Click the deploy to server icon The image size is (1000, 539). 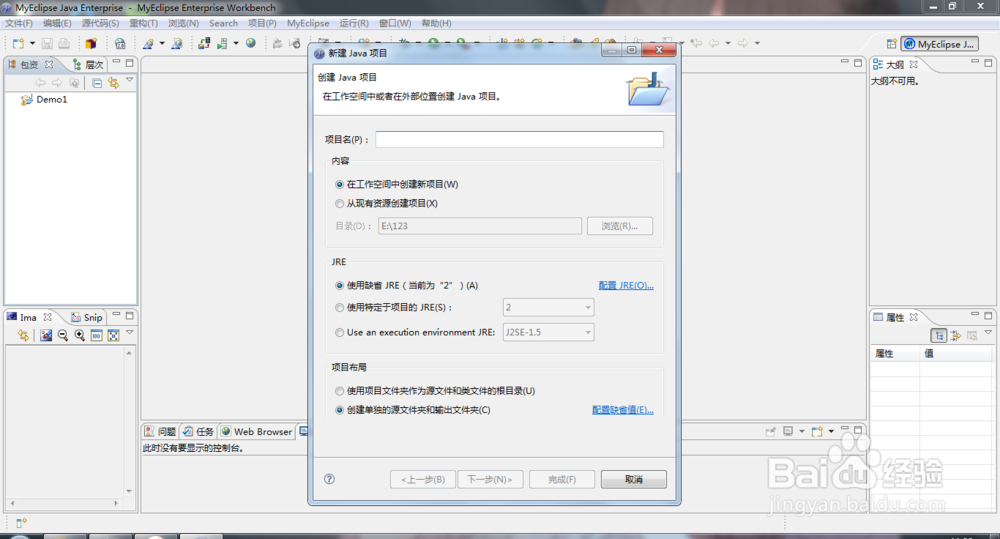(204, 43)
